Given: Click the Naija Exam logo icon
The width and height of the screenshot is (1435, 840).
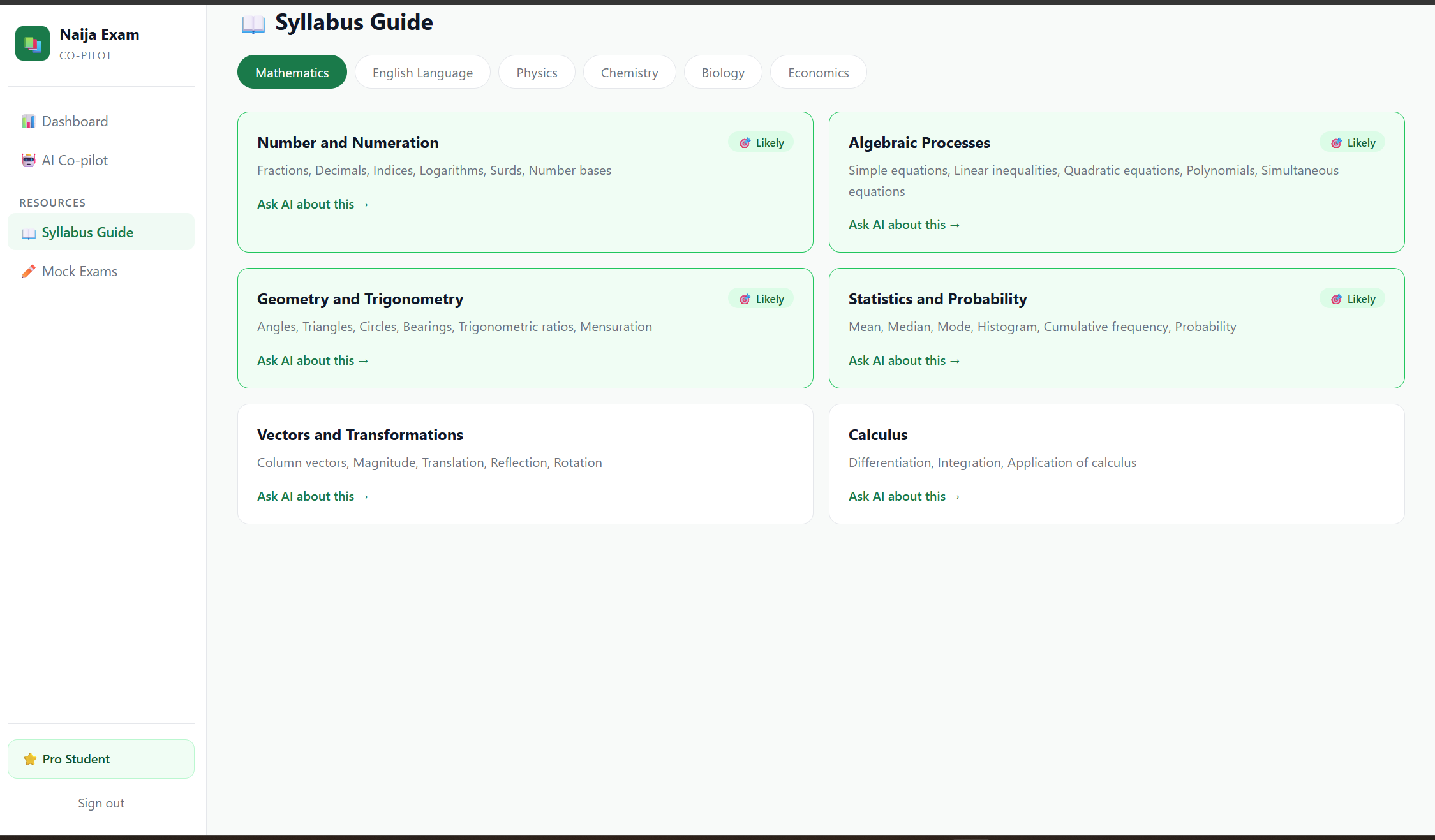Looking at the screenshot, I should 33,43.
